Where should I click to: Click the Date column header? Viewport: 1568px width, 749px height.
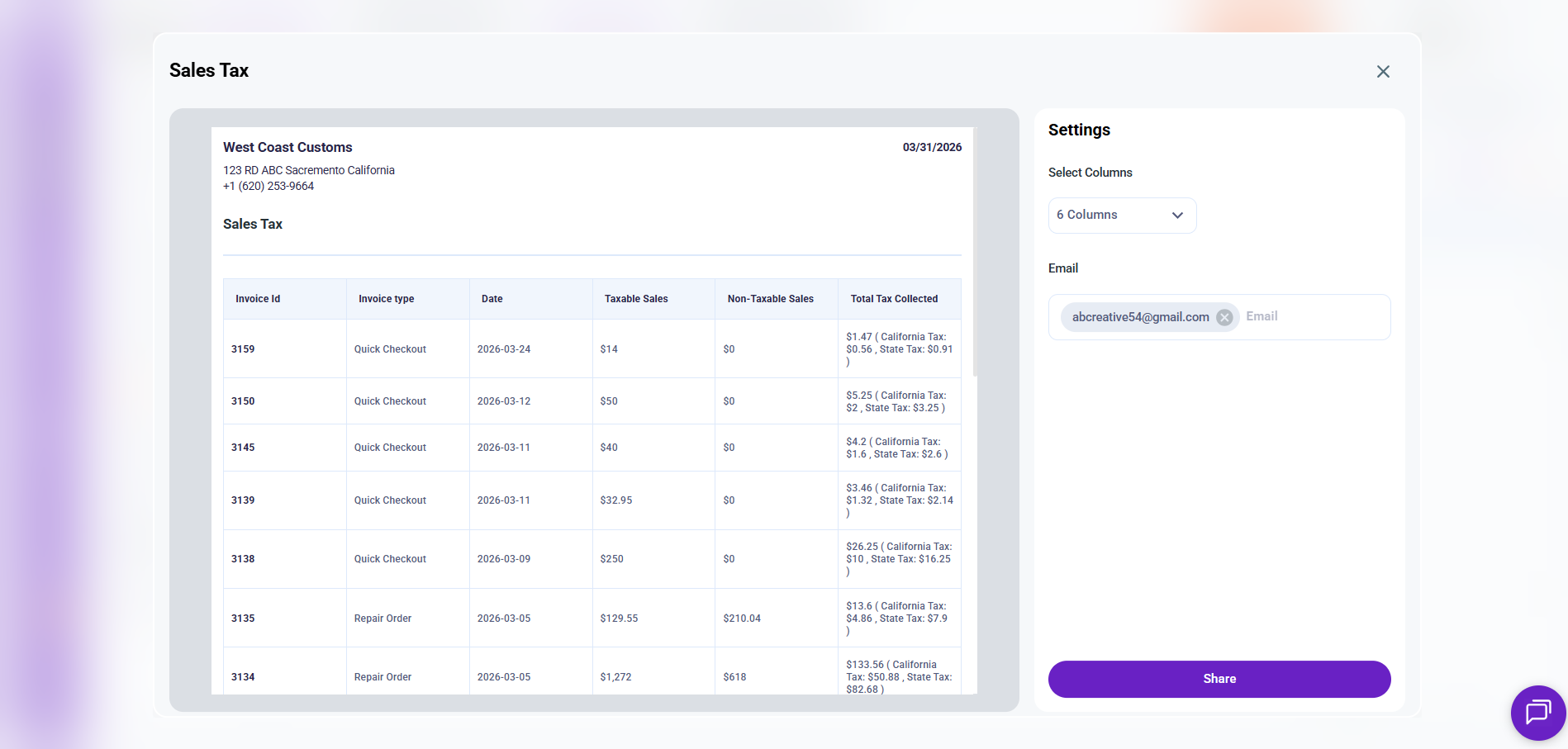point(492,299)
